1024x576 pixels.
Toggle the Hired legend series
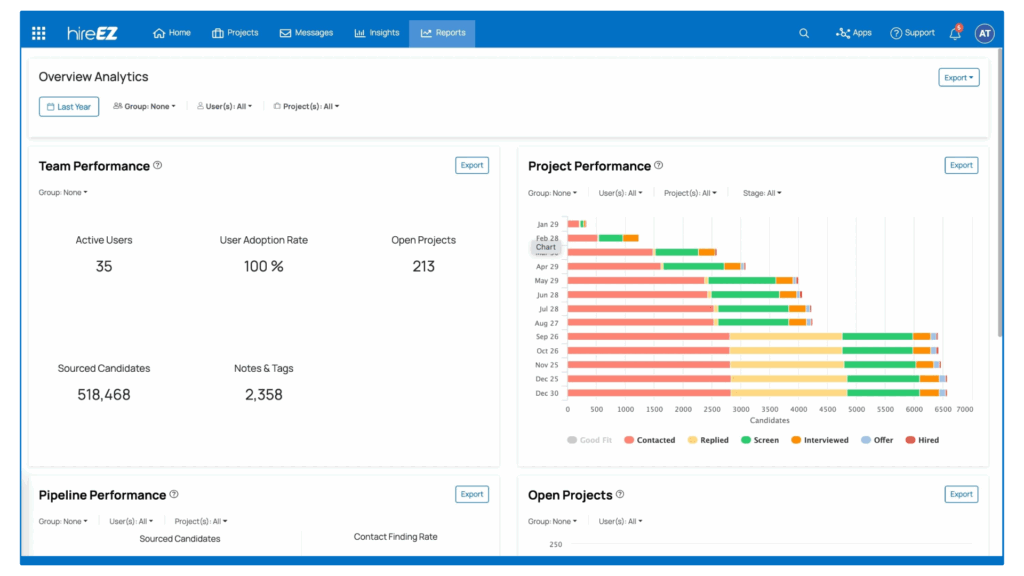921,440
